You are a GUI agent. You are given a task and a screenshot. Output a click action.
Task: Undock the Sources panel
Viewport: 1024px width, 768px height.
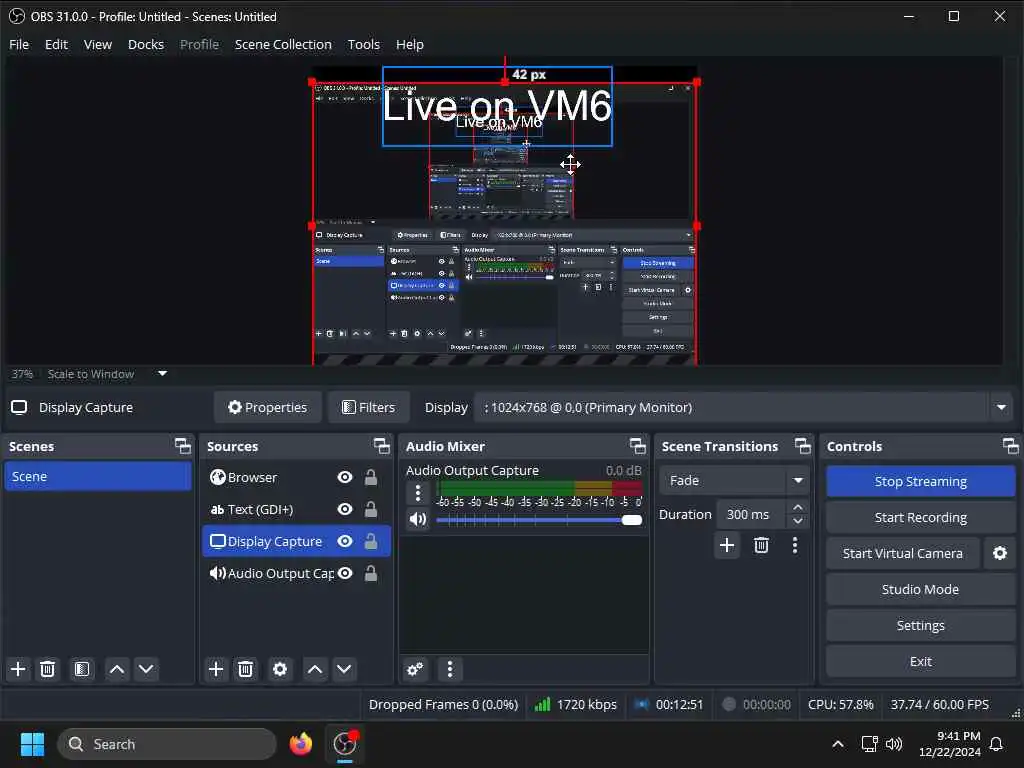[381, 446]
